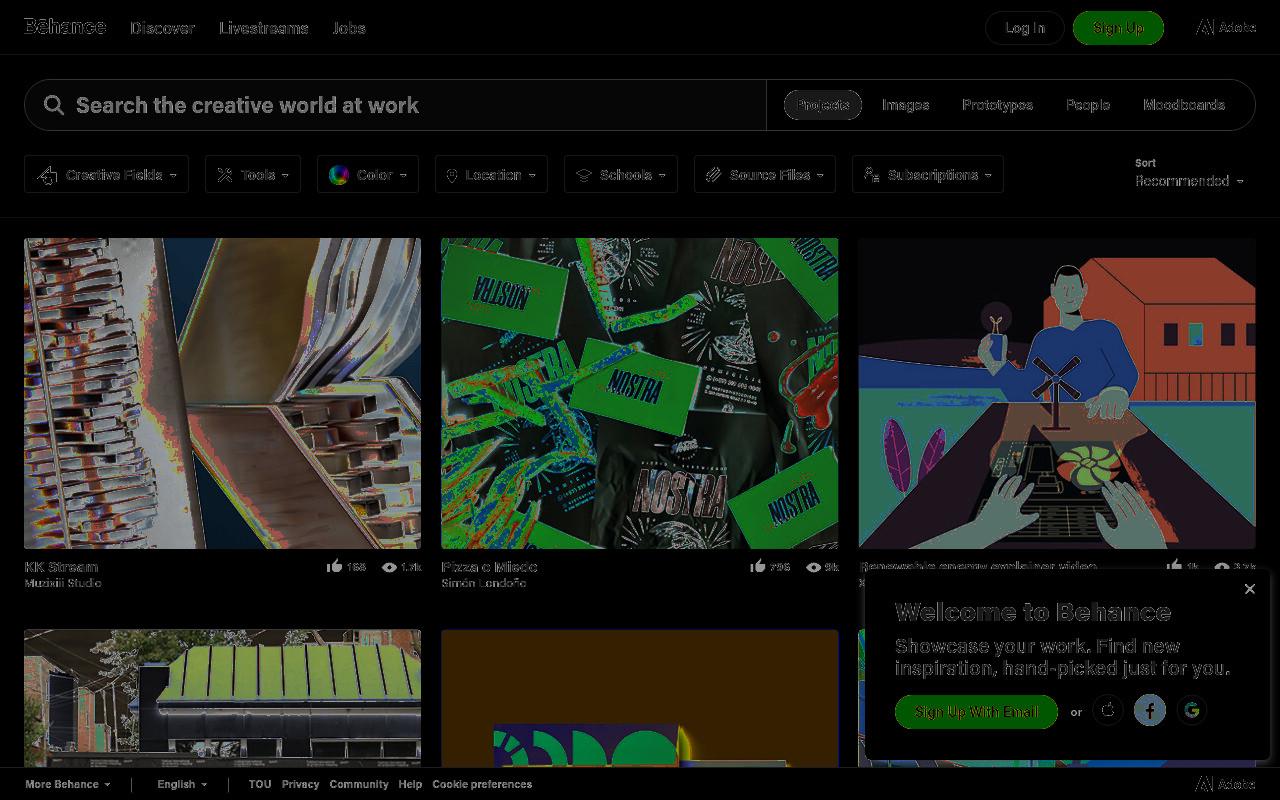Click the Behance logo

(65, 27)
